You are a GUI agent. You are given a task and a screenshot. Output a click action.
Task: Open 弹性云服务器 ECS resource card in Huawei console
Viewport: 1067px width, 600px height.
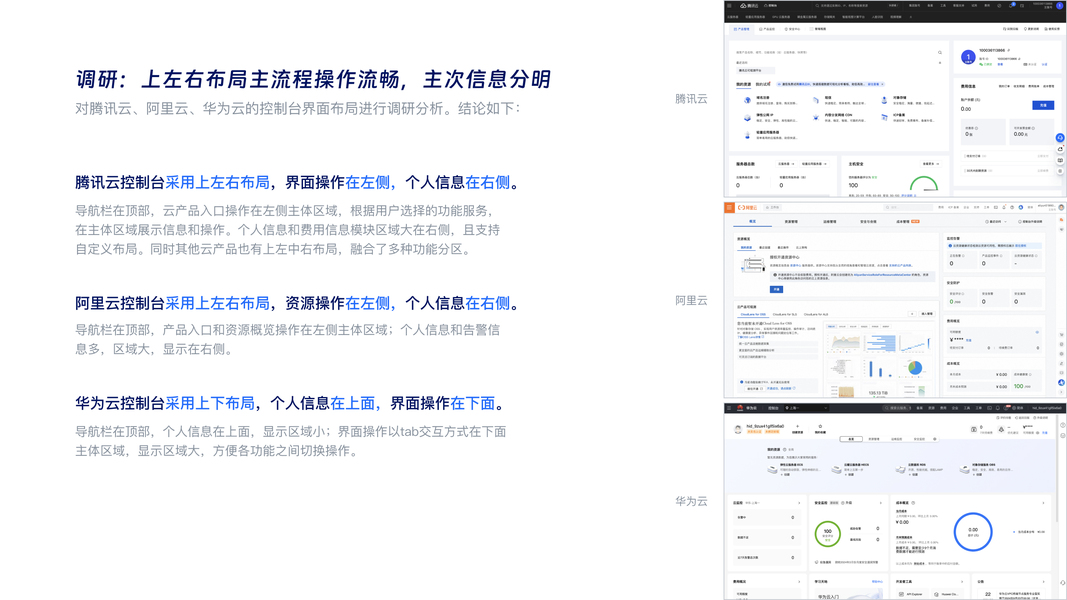click(x=794, y=469)
